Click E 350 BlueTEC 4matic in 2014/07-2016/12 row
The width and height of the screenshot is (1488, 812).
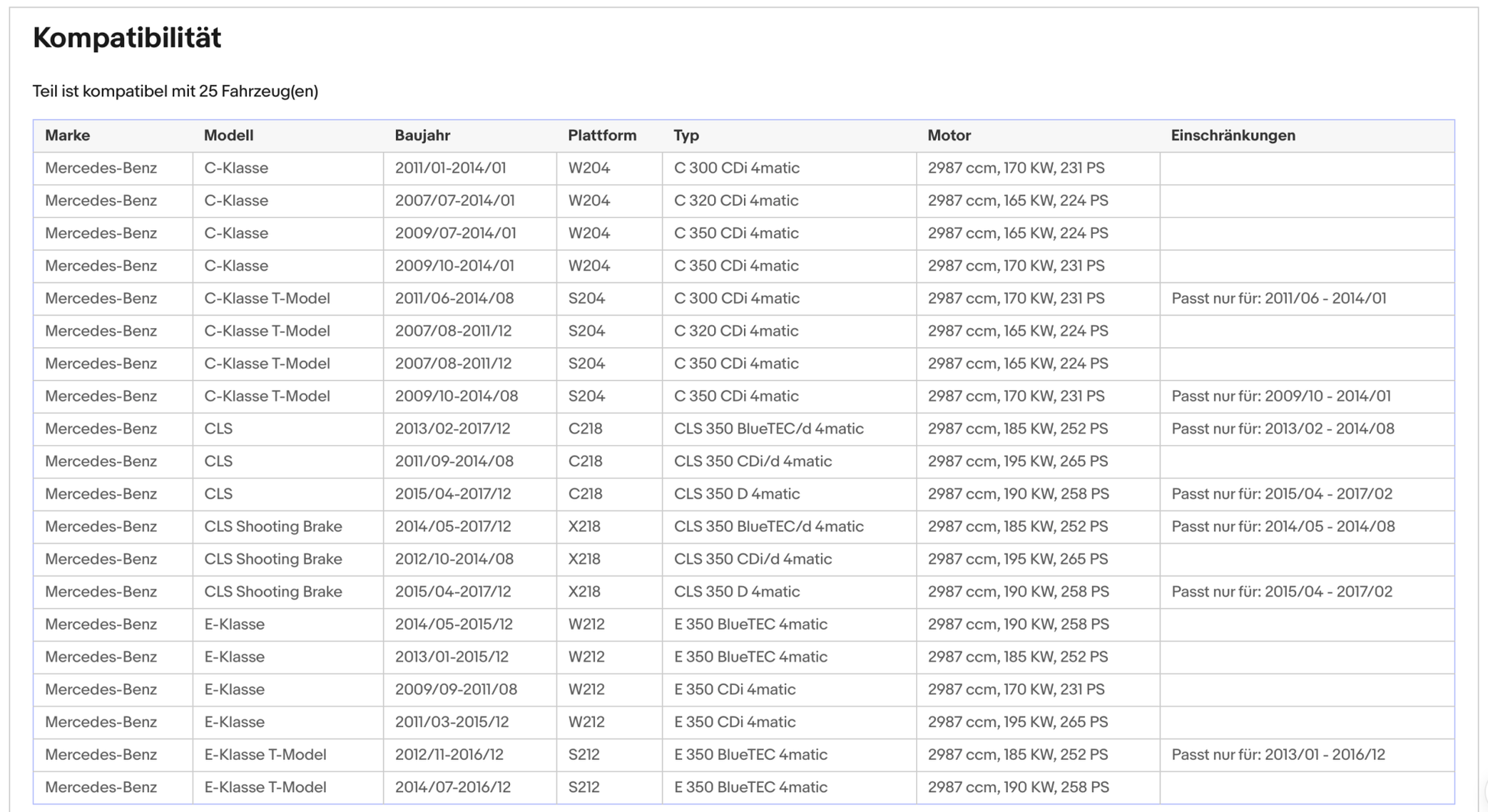750,788
